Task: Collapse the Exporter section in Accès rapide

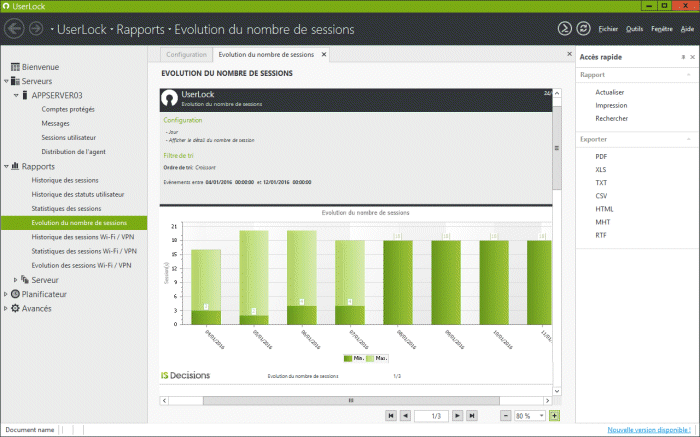Action: [x=688, y=139]
